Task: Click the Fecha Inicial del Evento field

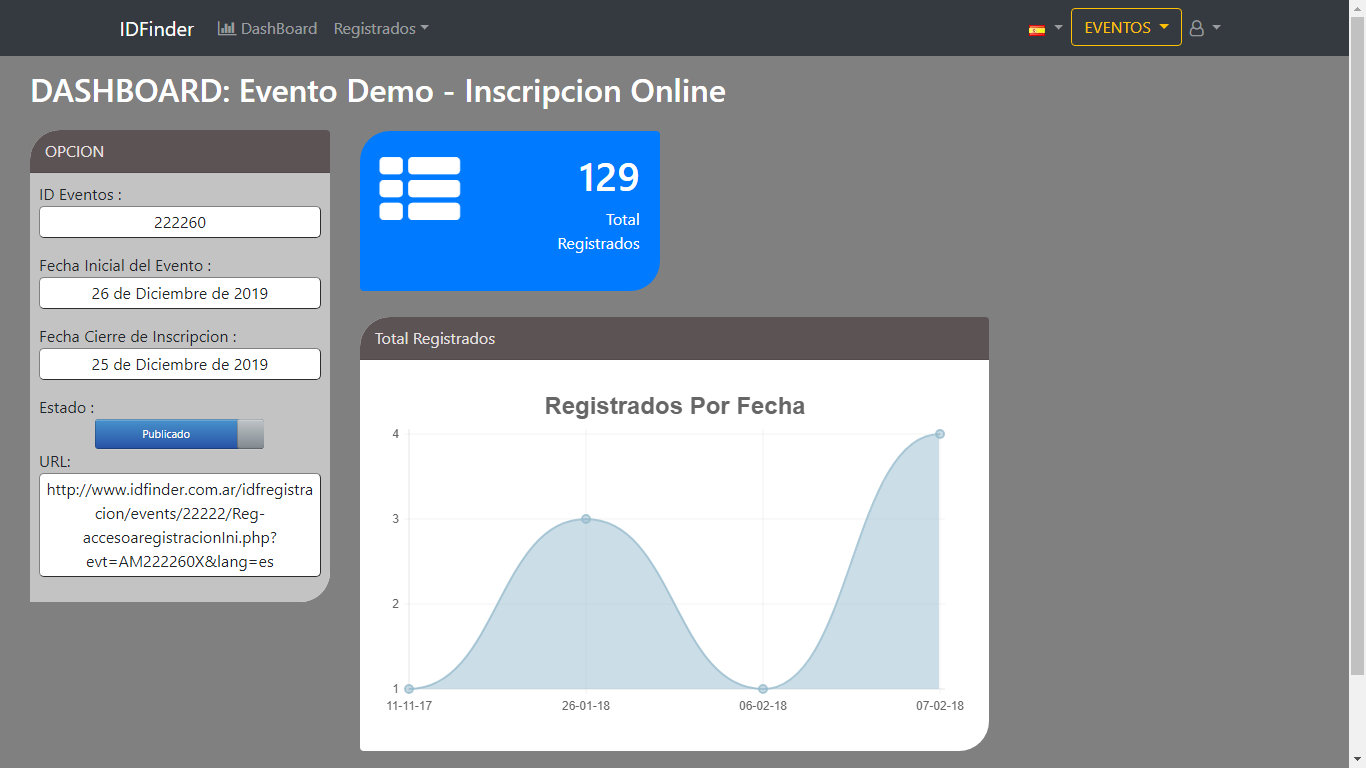Action: (180, 293)
